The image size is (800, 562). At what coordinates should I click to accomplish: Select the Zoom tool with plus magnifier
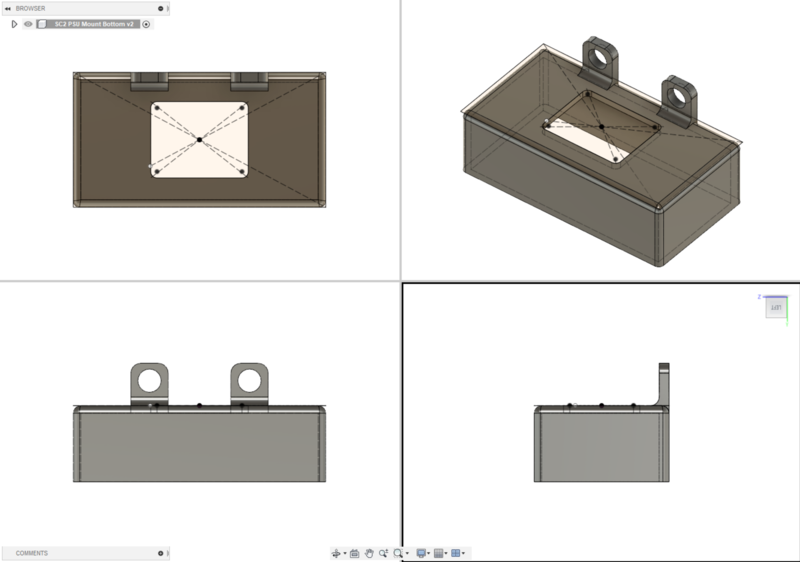[x=383, y=553]
